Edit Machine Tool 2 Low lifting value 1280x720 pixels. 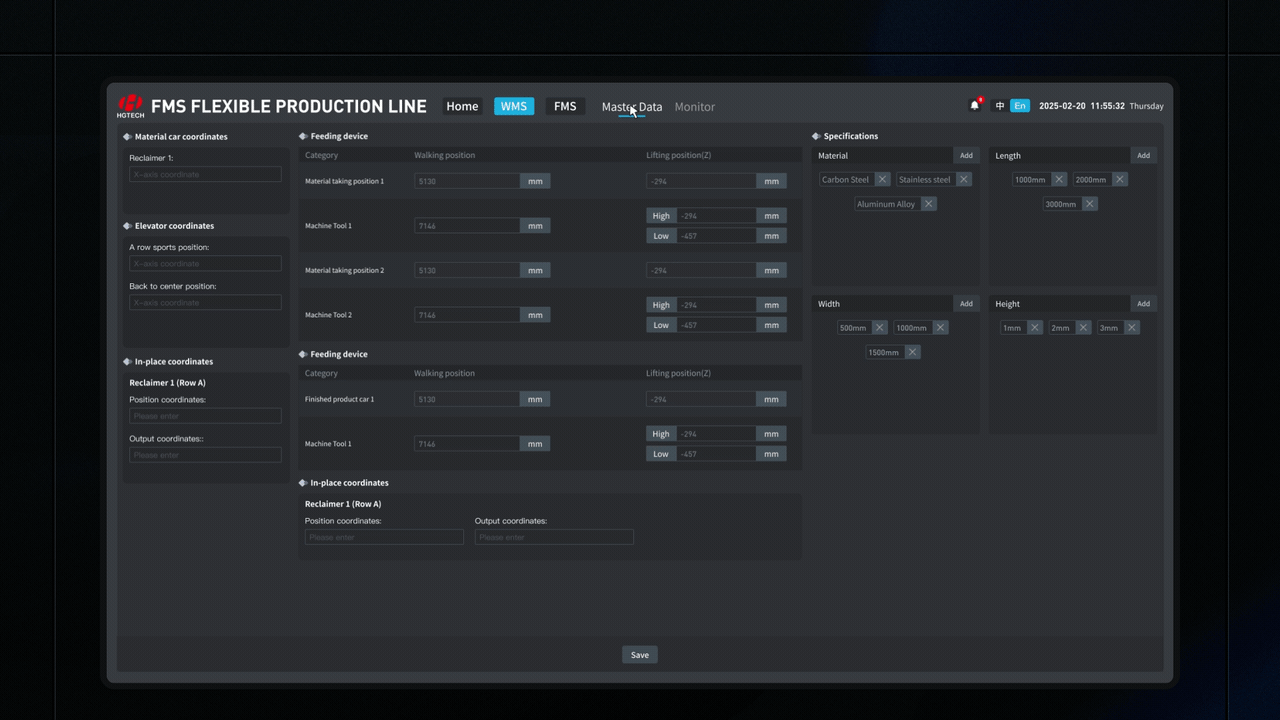click(716, 325)
